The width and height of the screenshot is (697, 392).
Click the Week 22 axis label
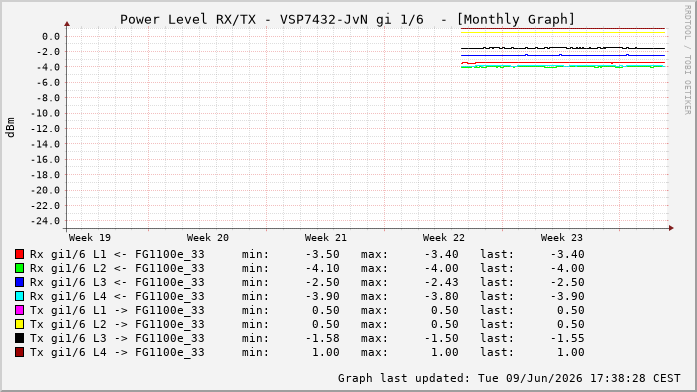pyautogui.click(x=444, y=238)
